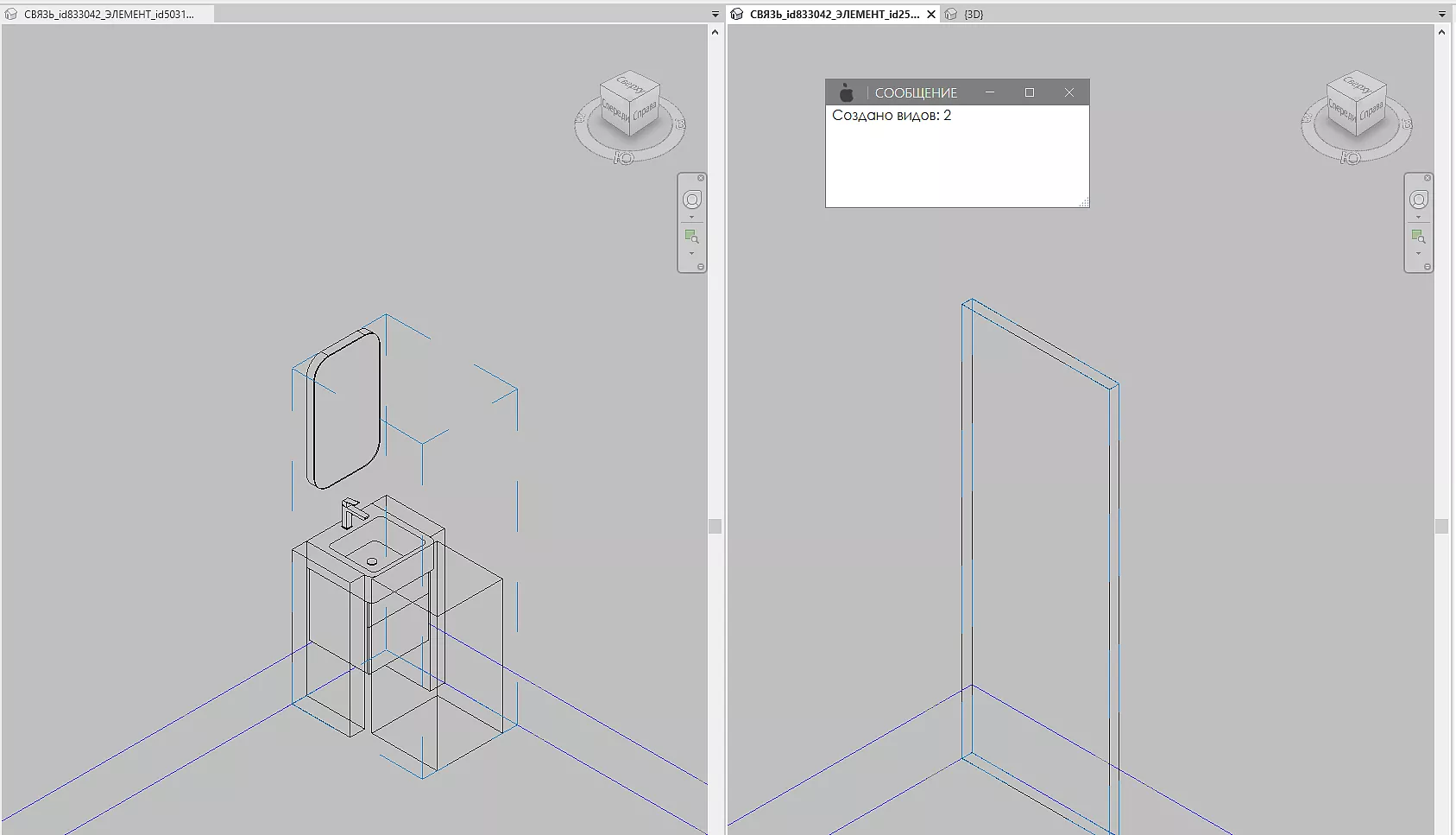Expand zoom options in right navigation bar
1456x835 pixels.
[1418, 254]
